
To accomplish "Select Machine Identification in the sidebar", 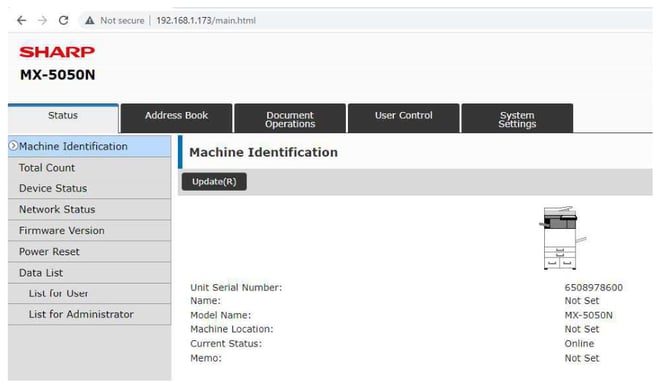I will point(89,146).
